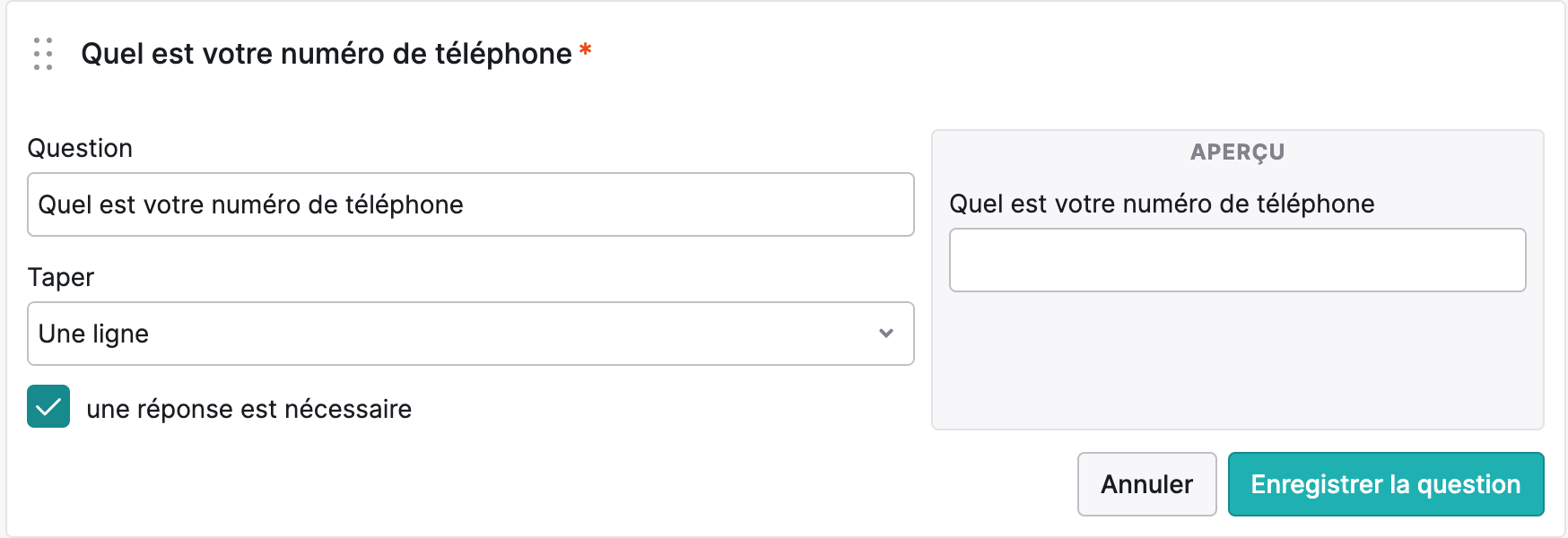The width and height of the screenshot is (1568, 538).
Task: Click the dropdown chevron arrow icon
Action: point(886,333)
